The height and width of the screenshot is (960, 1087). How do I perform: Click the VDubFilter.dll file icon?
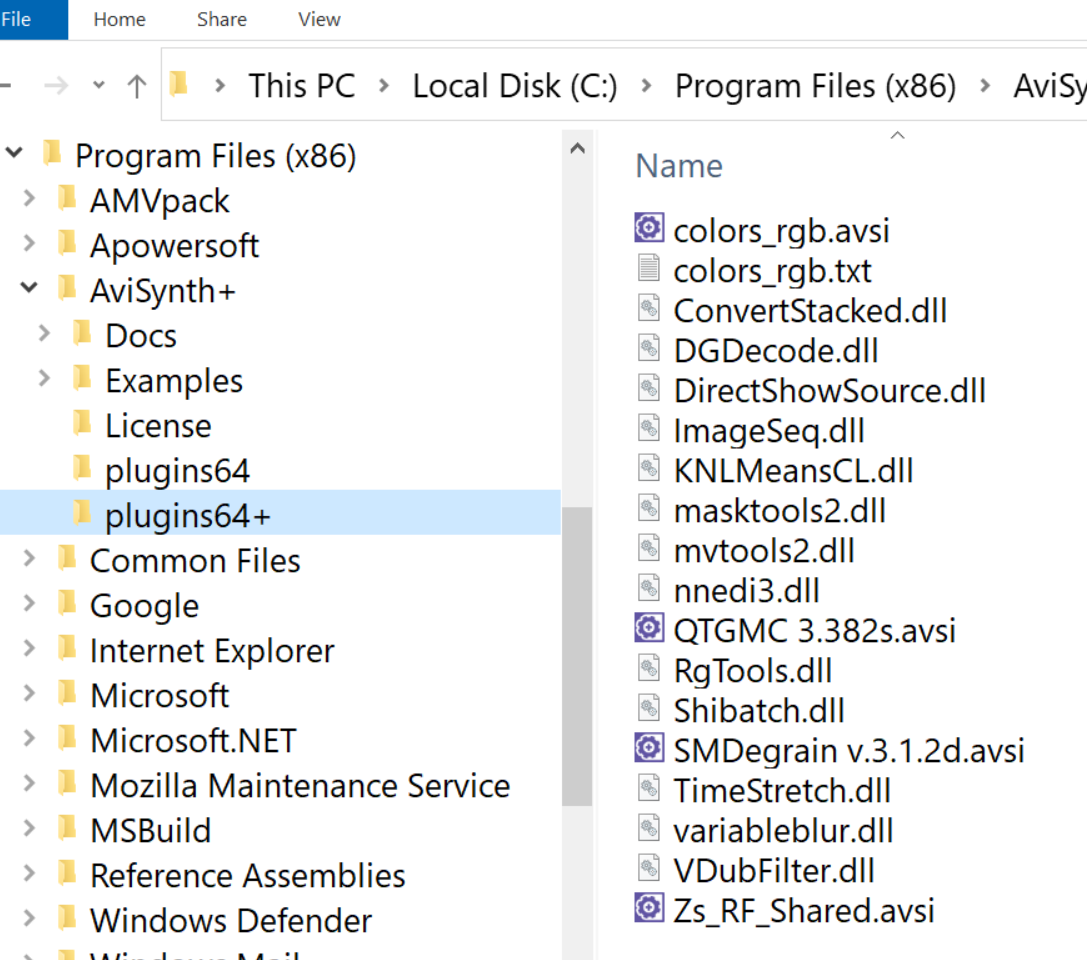pos(649,868)
